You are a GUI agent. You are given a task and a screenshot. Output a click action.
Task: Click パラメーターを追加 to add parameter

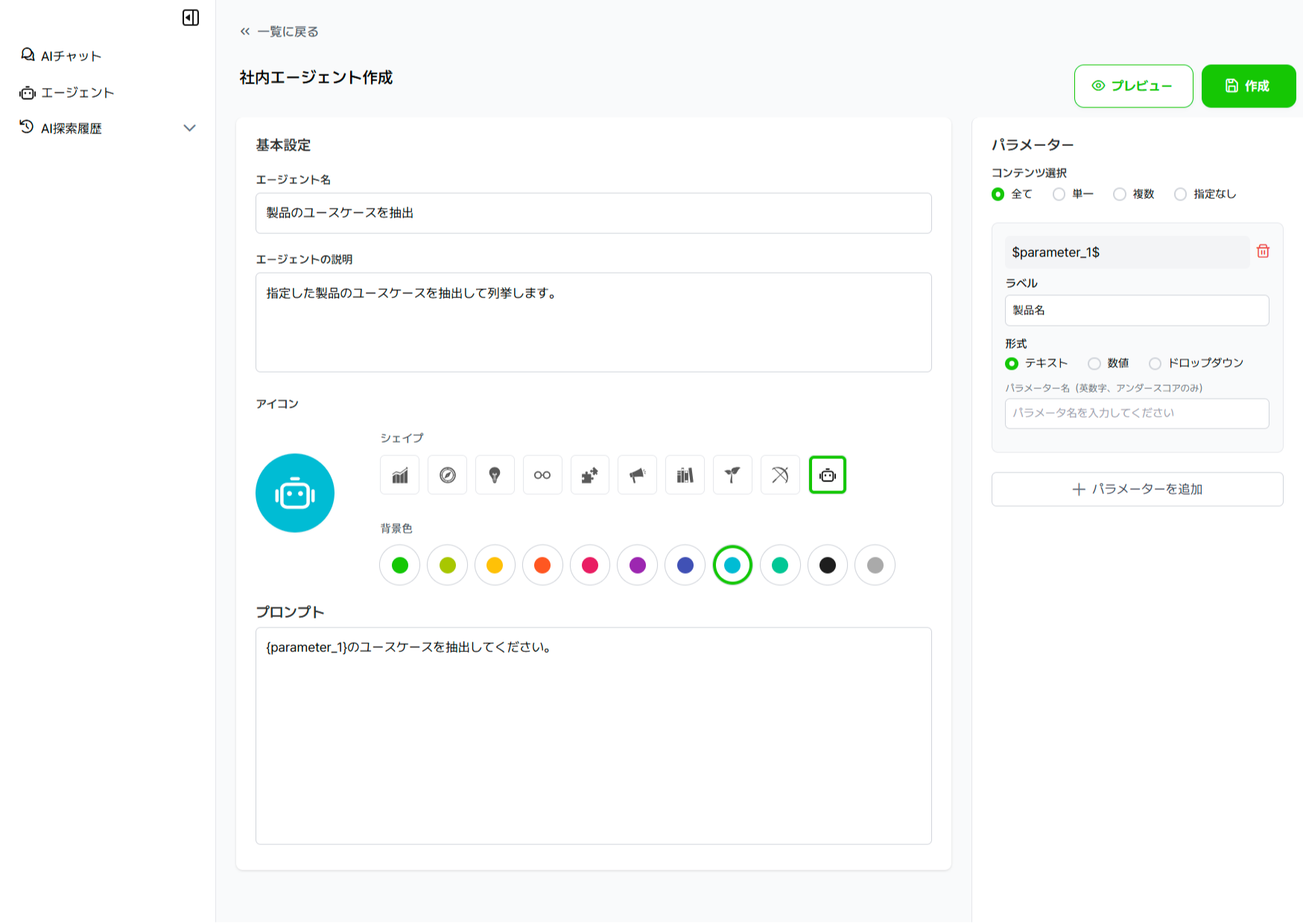click(x=1137, y=490)
